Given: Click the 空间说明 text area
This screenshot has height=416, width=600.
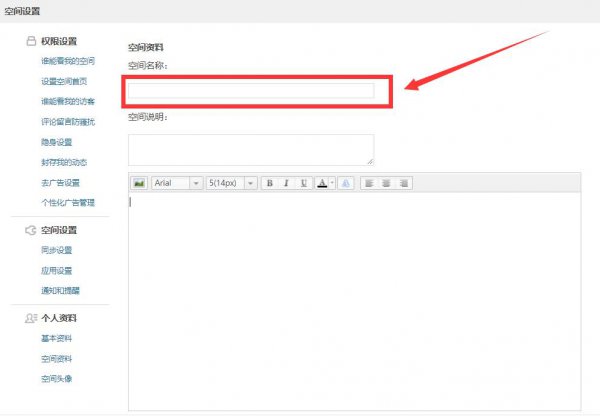Looking at the screenshot, I should [x=251, y=150].
